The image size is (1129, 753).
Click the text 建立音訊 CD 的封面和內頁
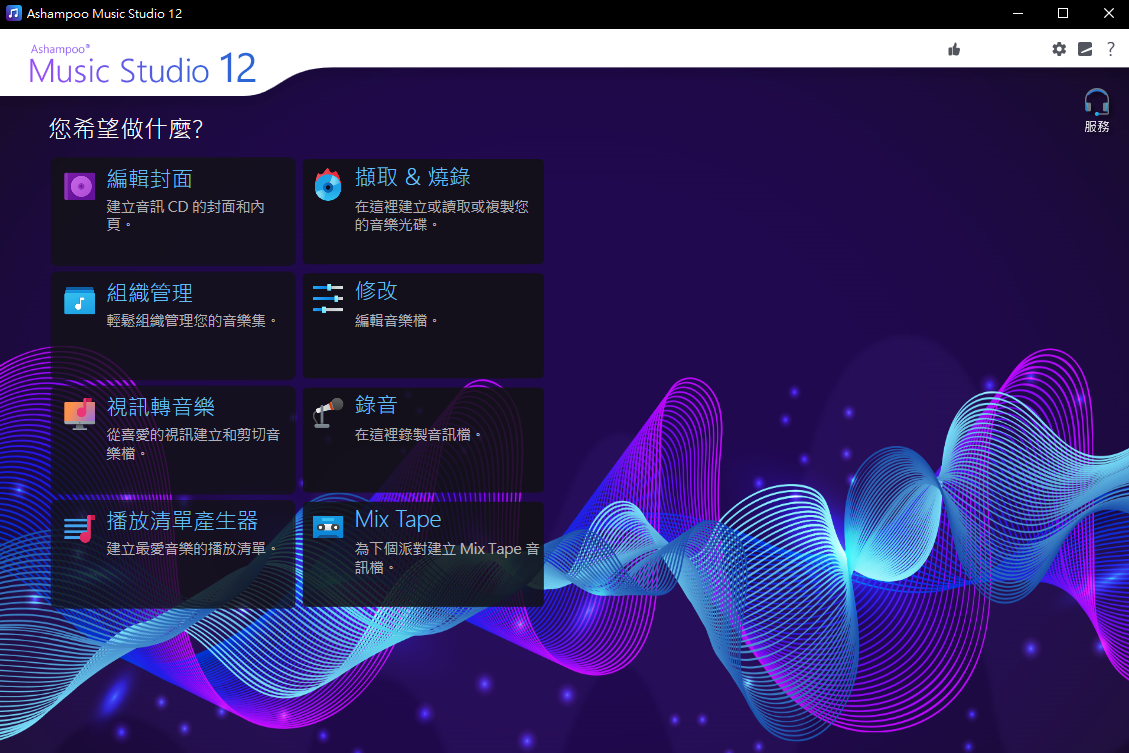pos(186,215)
